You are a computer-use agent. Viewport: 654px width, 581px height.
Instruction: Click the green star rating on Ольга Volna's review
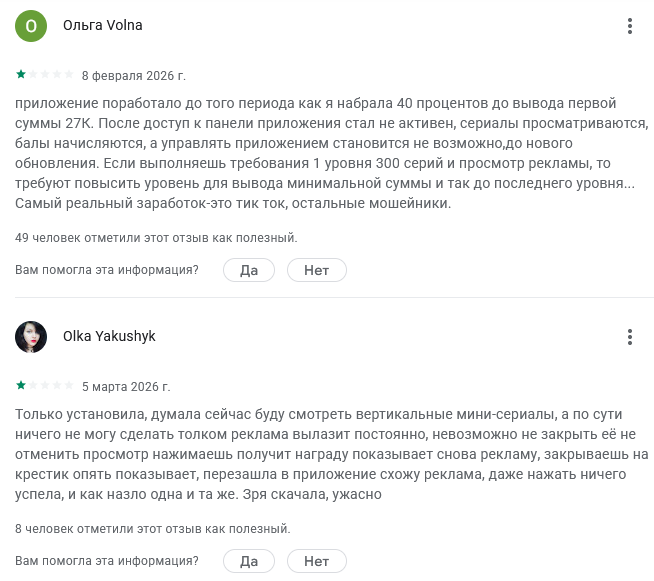[21, 75]
